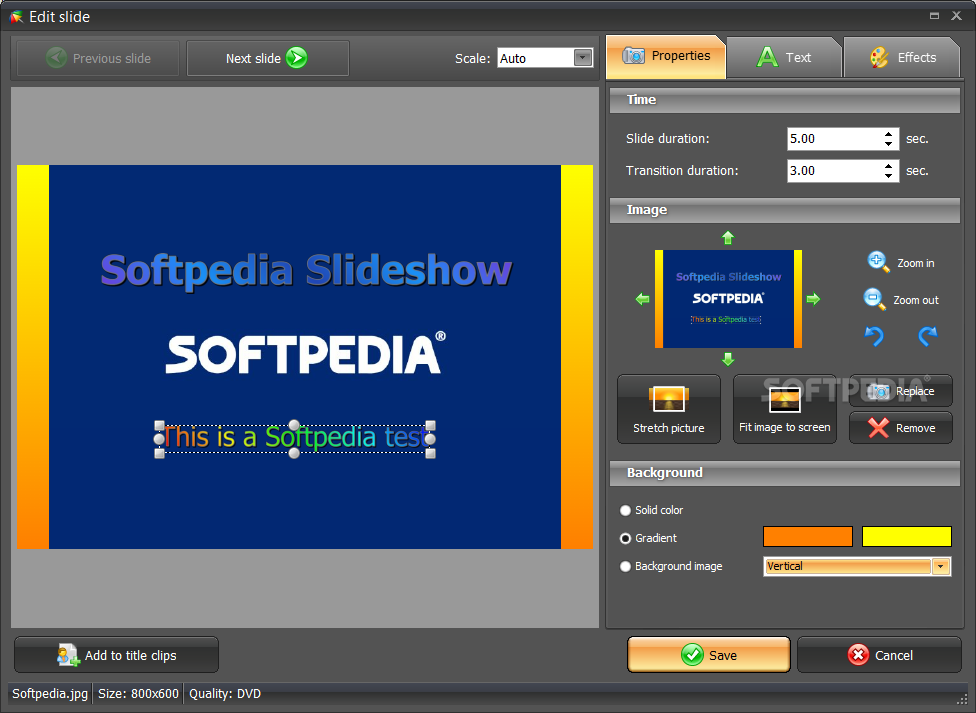
Task: Open the Text tab
Action: tap(784, 58)
